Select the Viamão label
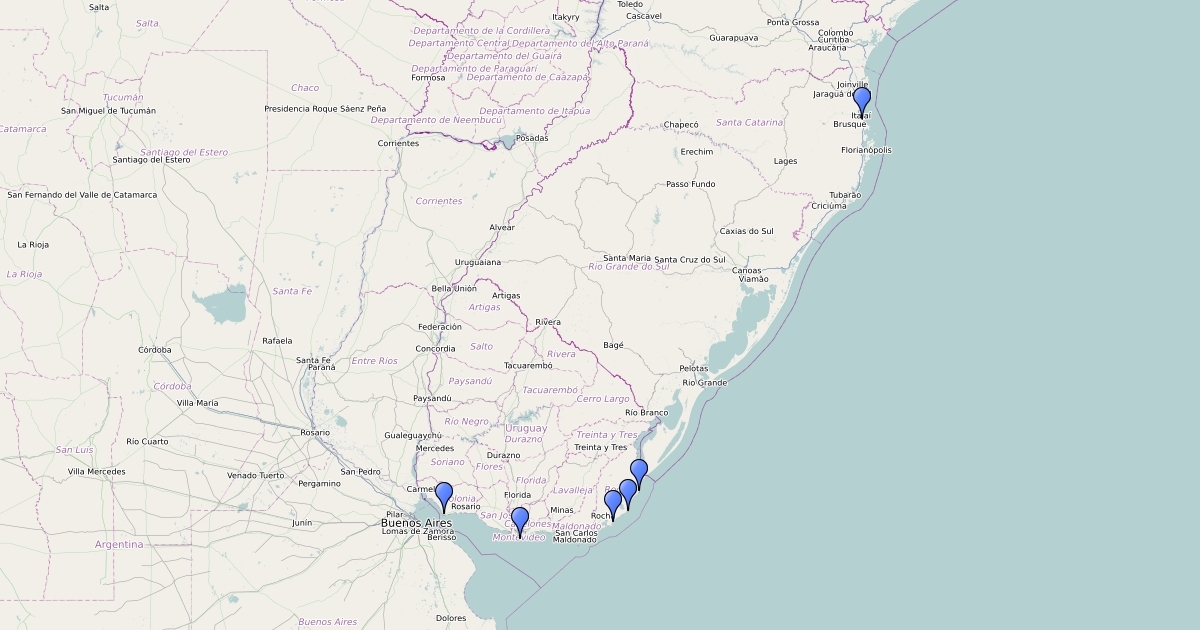This screenshot has width=1200, height=630. point(753,279)
